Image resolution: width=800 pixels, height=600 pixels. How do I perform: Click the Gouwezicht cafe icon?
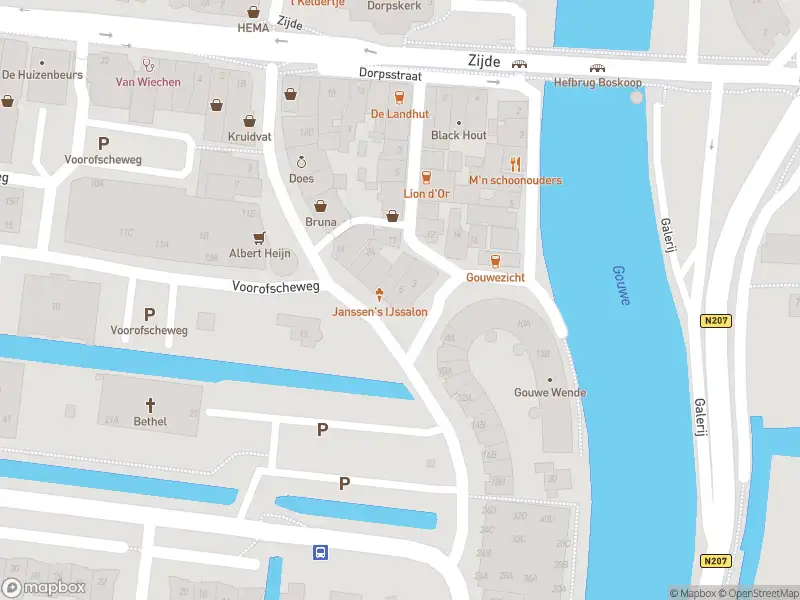click(495, 261)
